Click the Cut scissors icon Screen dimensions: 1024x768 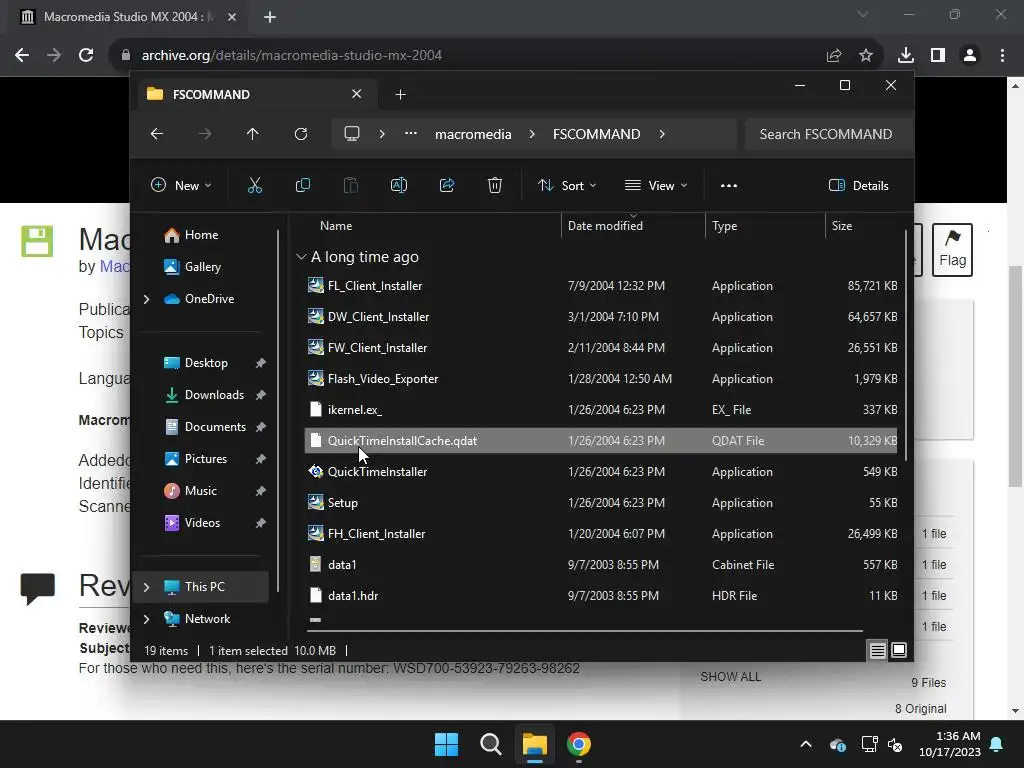(x=255, y=185)
